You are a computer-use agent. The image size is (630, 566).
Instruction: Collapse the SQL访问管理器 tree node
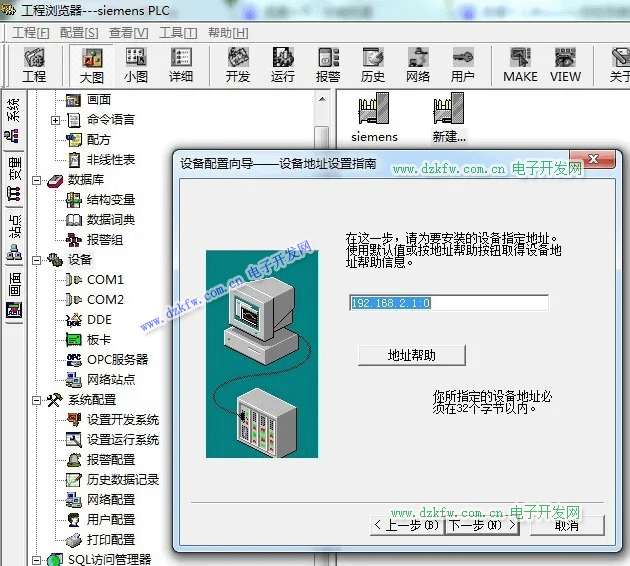pyautogui.click(x=37, y=560)
